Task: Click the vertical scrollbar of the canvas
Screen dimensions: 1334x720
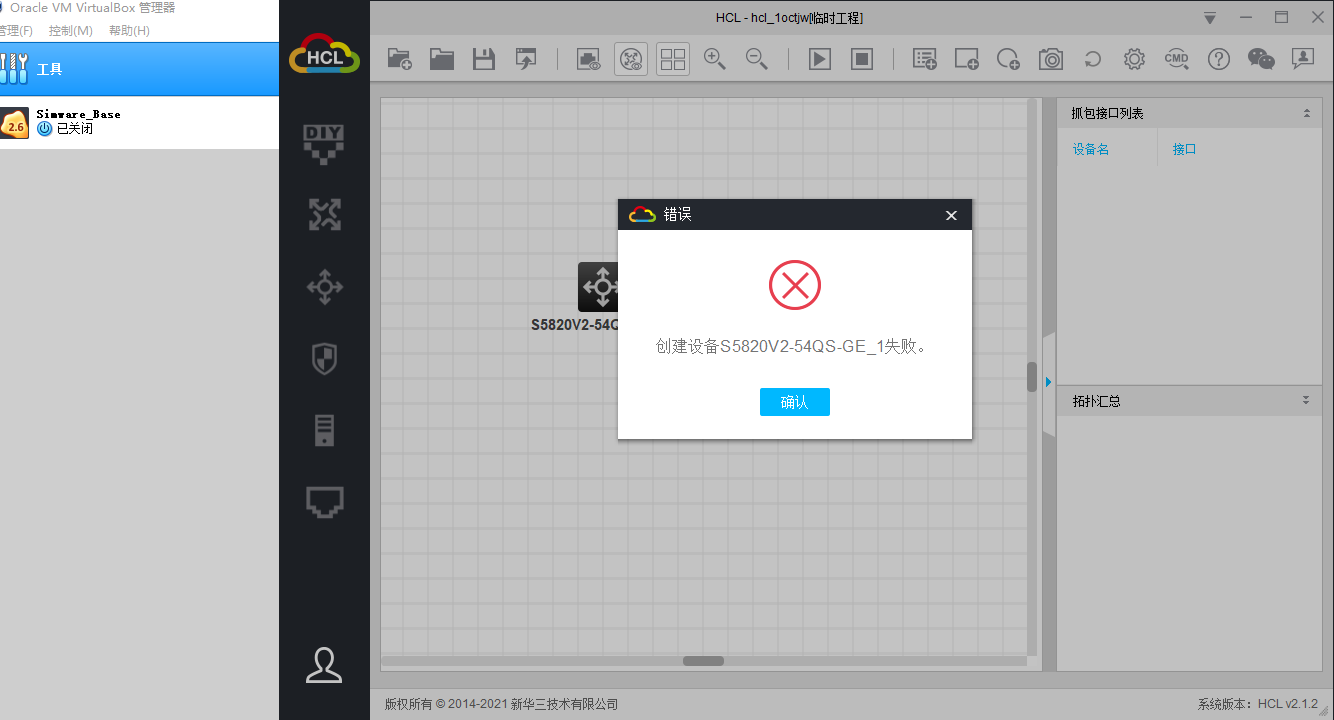Action: tap(1032, 377)
